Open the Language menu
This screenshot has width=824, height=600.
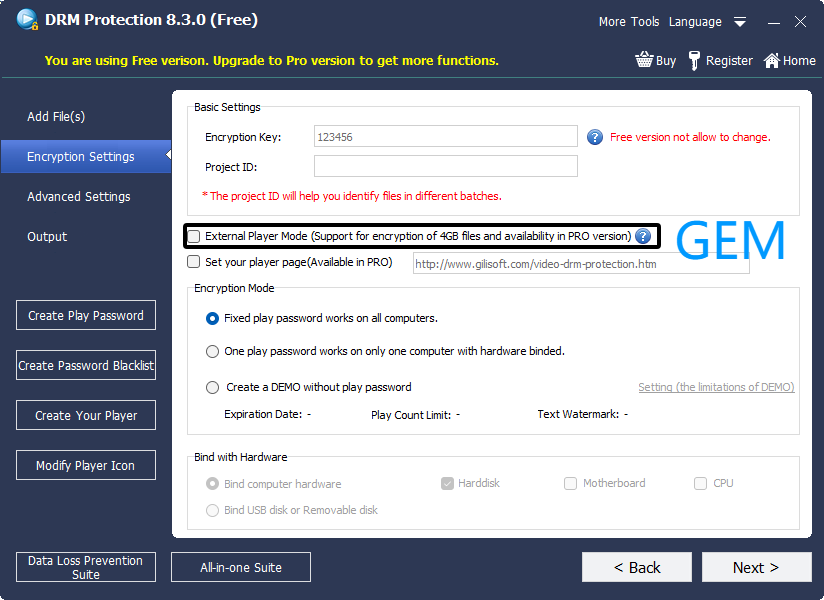click(695, 22)
